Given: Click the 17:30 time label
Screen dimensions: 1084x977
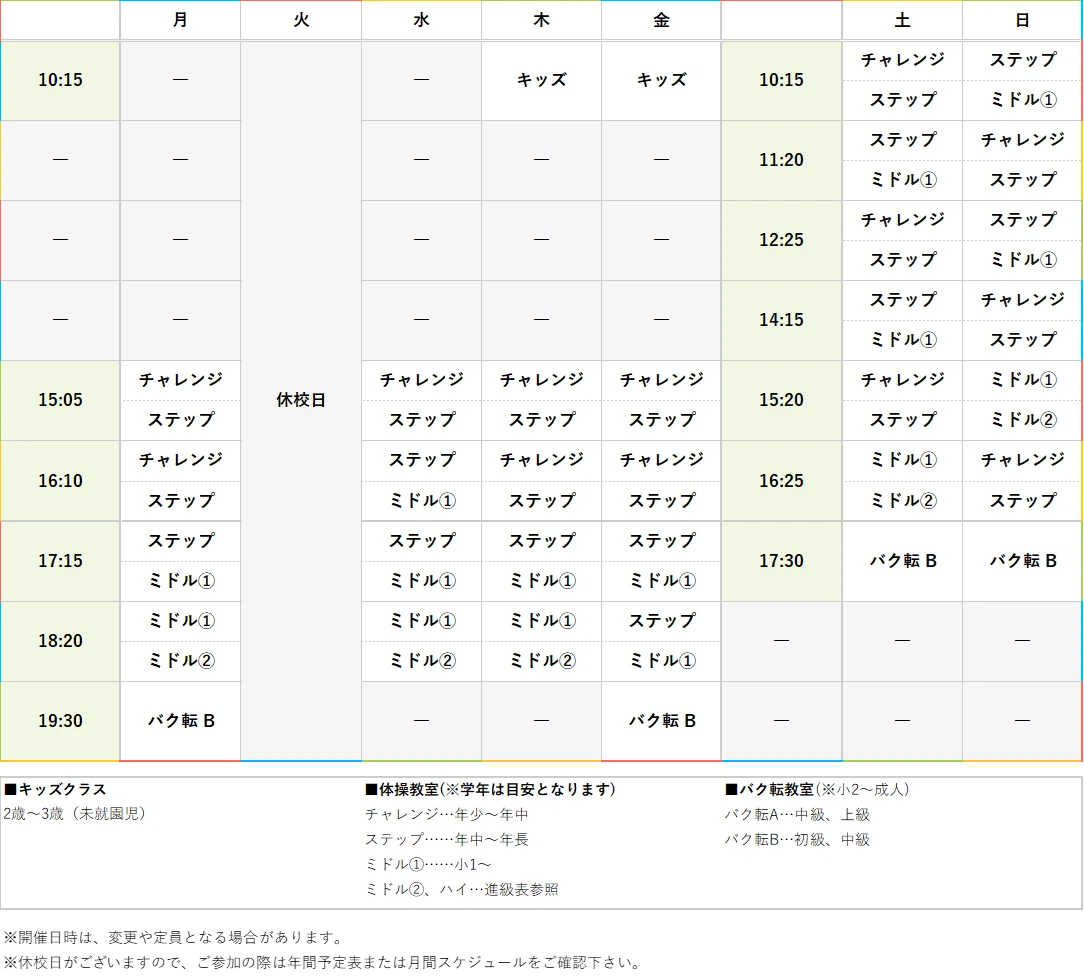Looking at the screenshot, I should [x=781, y=561].
